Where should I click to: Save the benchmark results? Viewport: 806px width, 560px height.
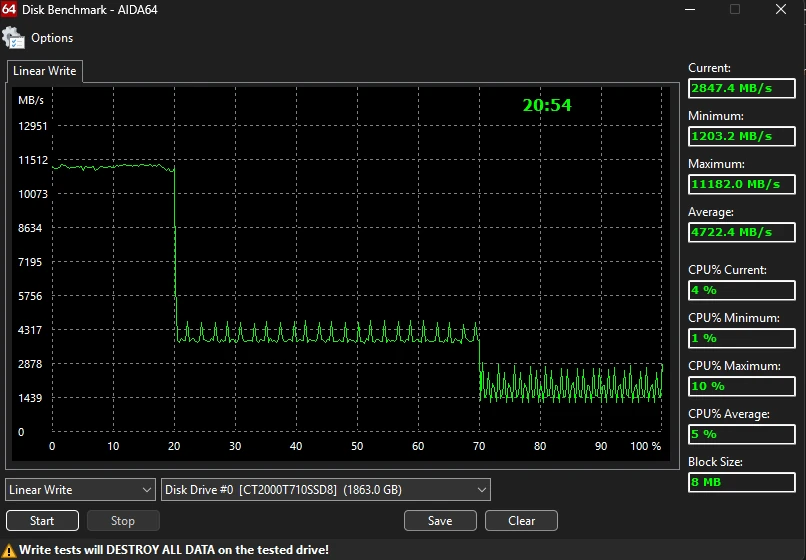click(440, 521)
